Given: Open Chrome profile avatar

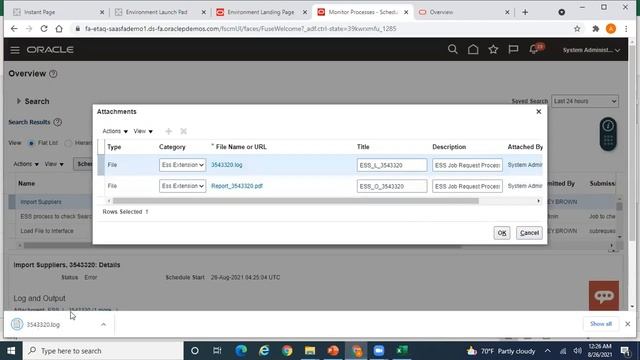Looking at the screenshot, I should pyautogui.click(x=611, y=29).
